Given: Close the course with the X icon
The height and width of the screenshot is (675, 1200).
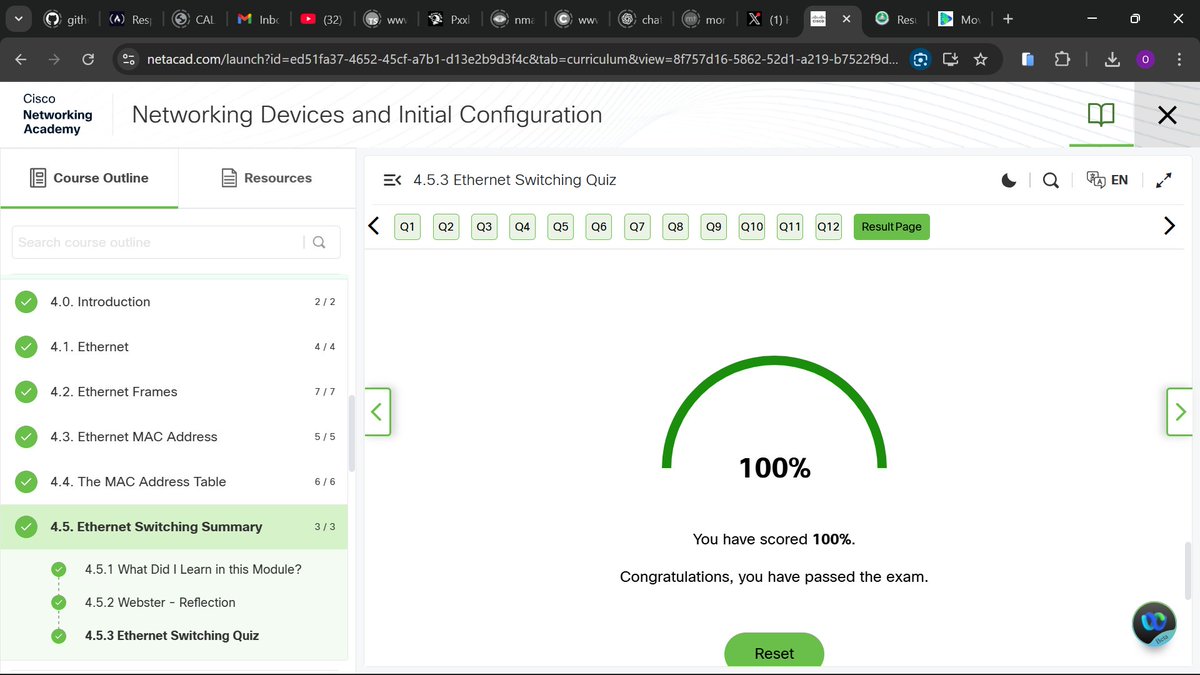Looking at the screenshot, I should click(x=1167, y=115).
